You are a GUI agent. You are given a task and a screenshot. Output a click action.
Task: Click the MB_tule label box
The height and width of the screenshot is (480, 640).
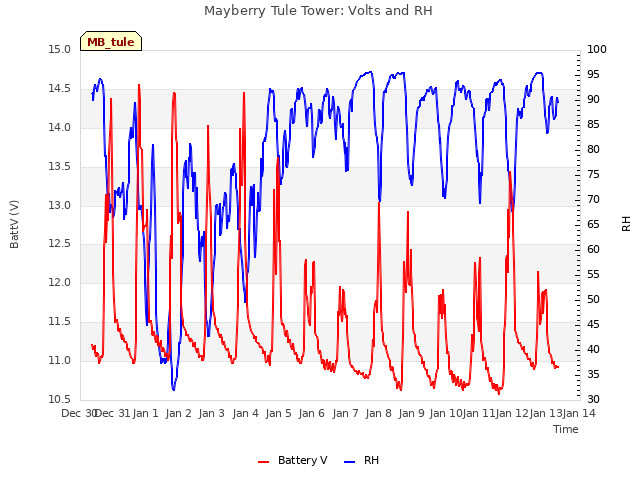click(111, 41)
